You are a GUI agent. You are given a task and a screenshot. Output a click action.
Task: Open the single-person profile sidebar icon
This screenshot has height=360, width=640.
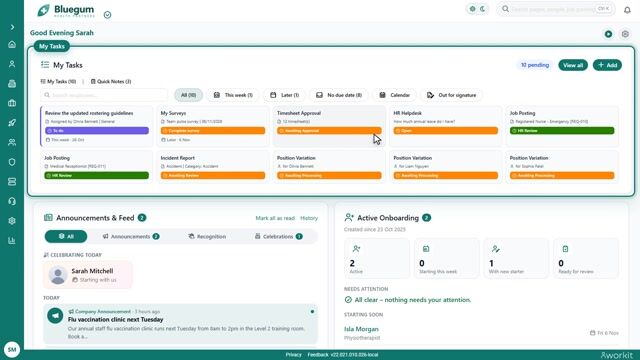pyautogui.click(x=12, y=64)
